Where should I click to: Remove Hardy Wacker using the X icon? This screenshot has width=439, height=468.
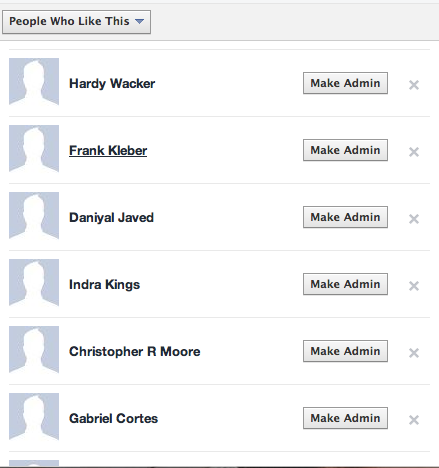[x=414, y=85]
